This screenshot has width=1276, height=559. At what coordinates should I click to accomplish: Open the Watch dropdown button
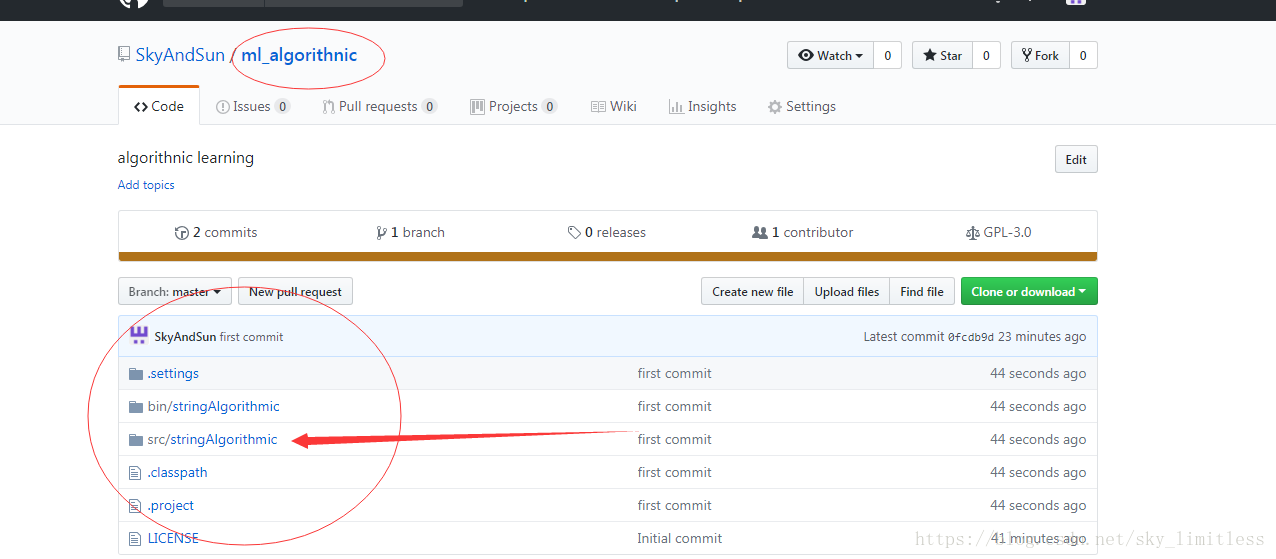830,56
